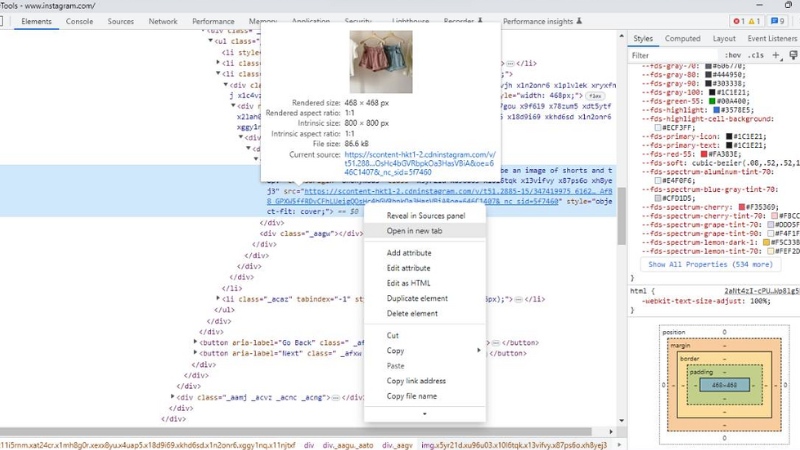Click the green --fds-green-55 color swatch
The width and height of the screenshot is (800, 450).
click(x=709, y=100)
